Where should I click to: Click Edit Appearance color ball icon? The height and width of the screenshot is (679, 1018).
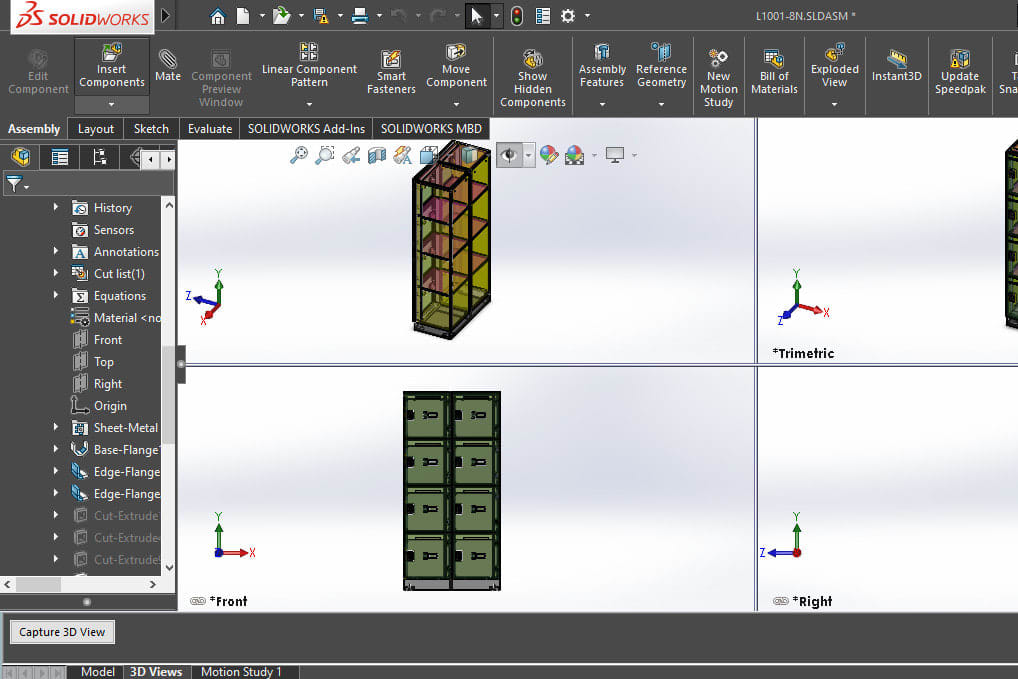[549, 155]
